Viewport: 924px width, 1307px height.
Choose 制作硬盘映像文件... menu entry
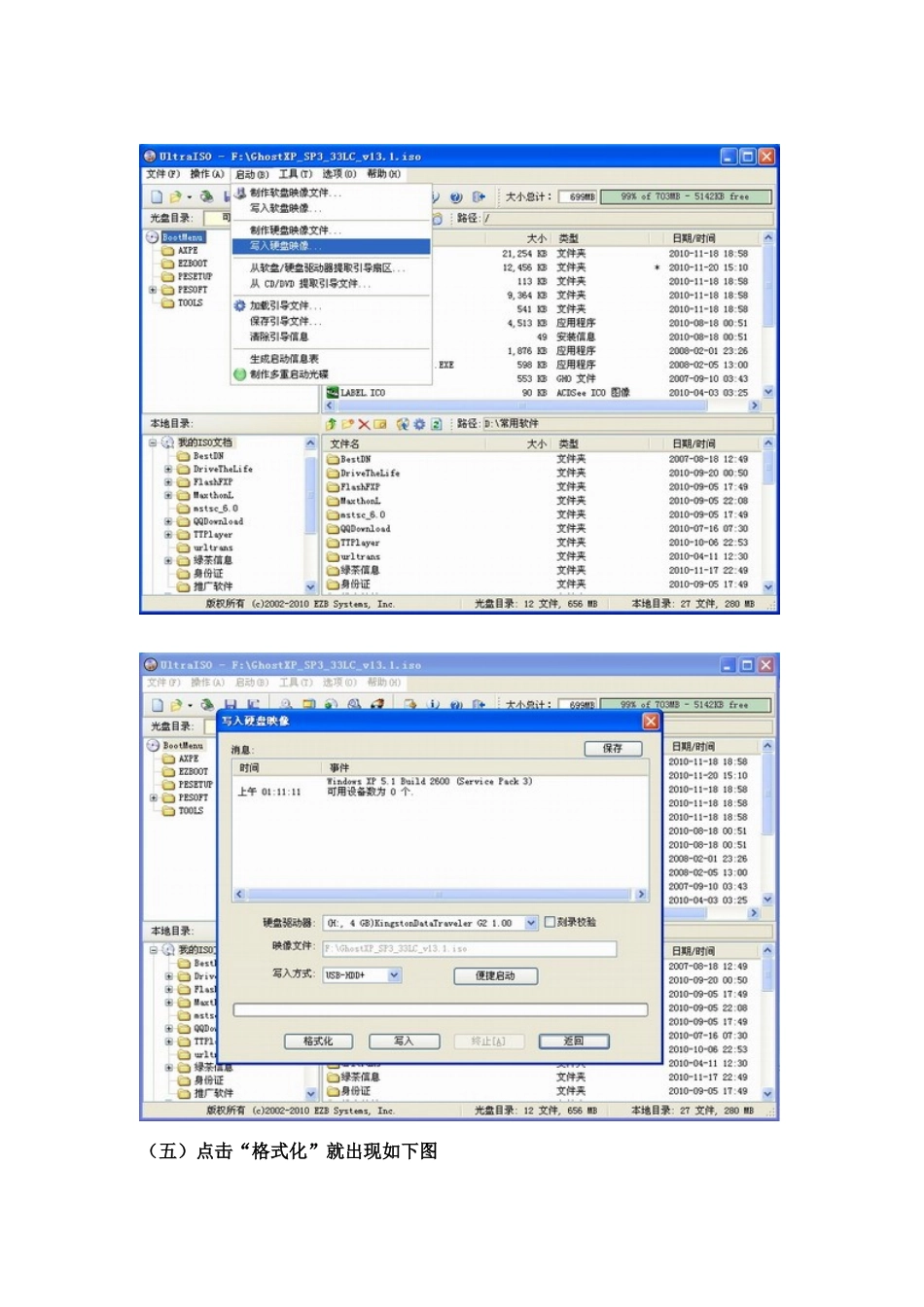click(332, 230)
